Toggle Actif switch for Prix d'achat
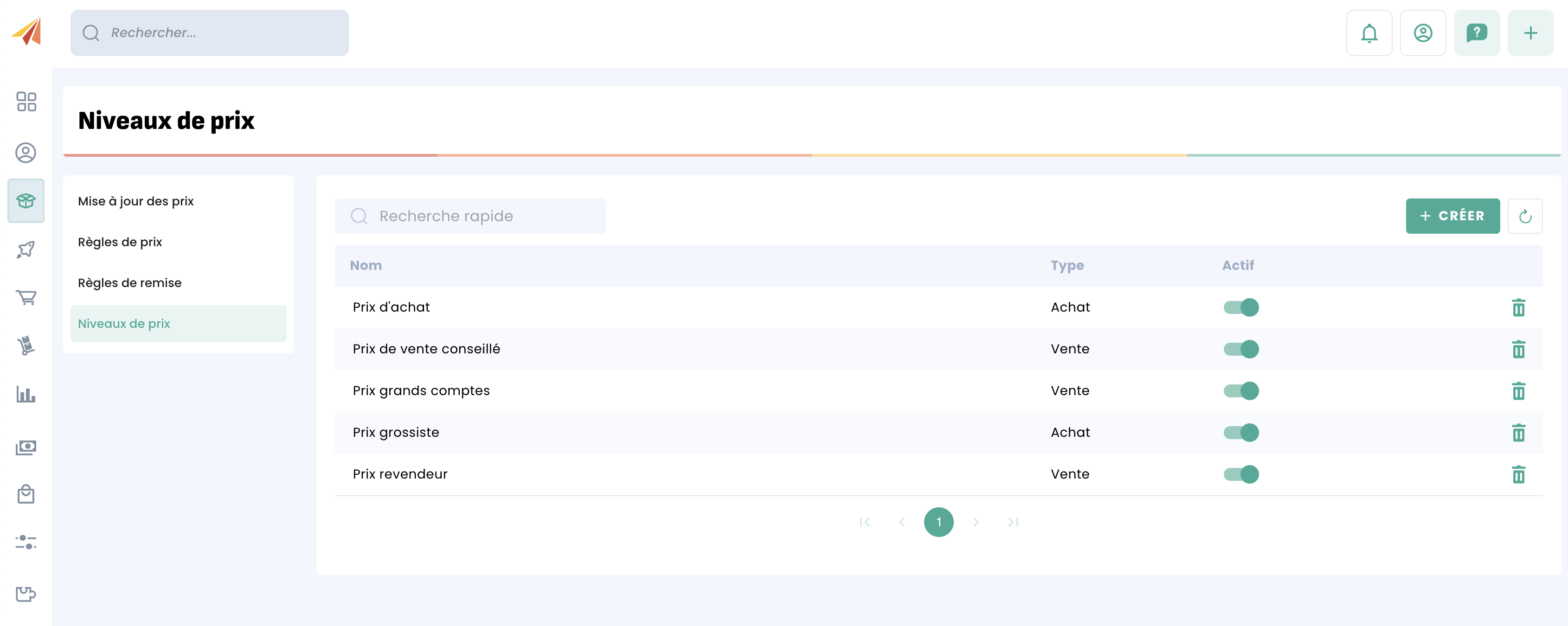Viewport: 1568px width, 626px height. [1241, 307]
